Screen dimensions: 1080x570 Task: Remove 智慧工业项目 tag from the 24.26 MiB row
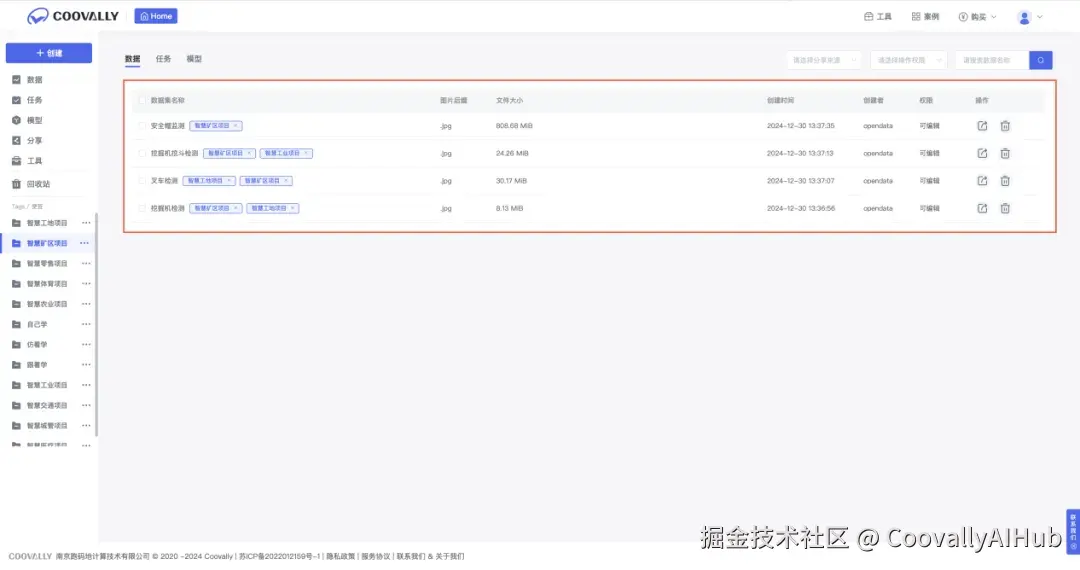[x=306, y=154]
